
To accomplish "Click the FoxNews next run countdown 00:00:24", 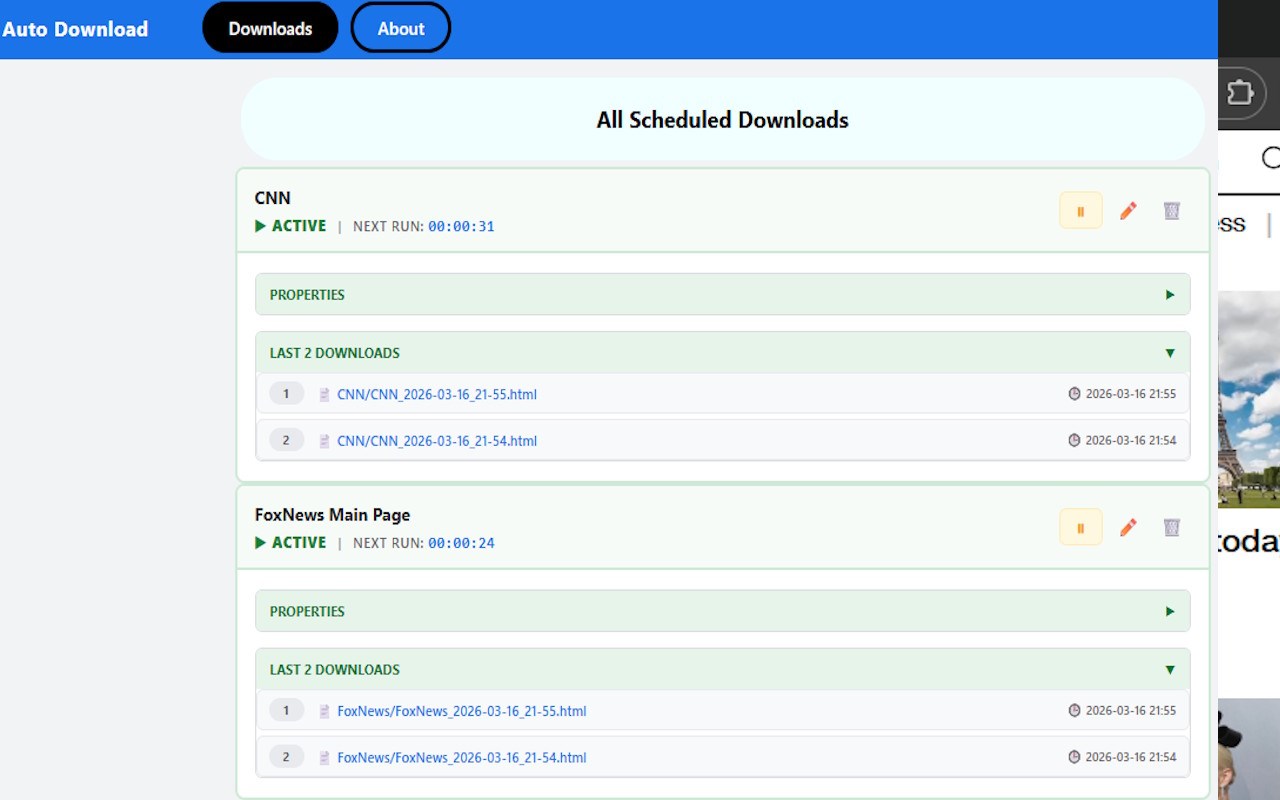I will [461, 543].
